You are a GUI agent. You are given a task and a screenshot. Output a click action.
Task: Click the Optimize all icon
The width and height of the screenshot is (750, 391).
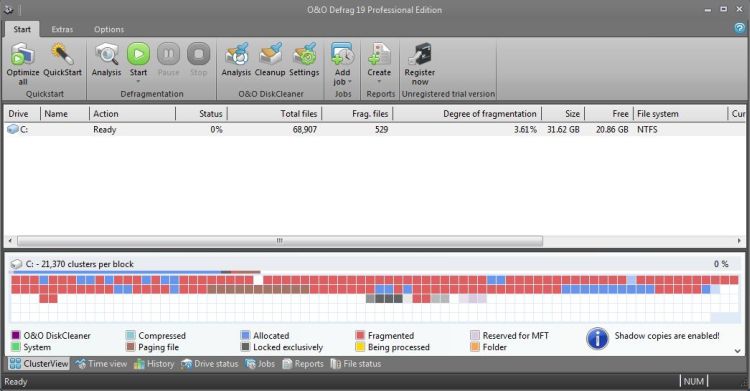[x=22, y=54]
